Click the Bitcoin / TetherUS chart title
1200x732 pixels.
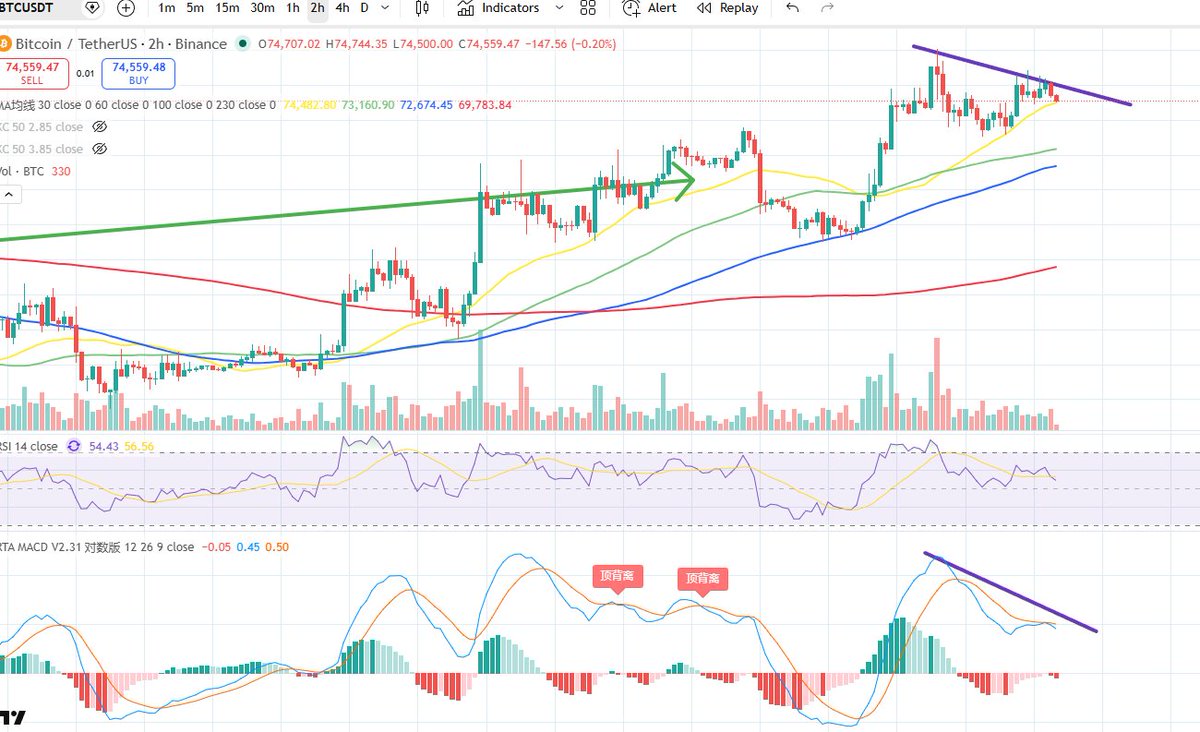(120, 44)
